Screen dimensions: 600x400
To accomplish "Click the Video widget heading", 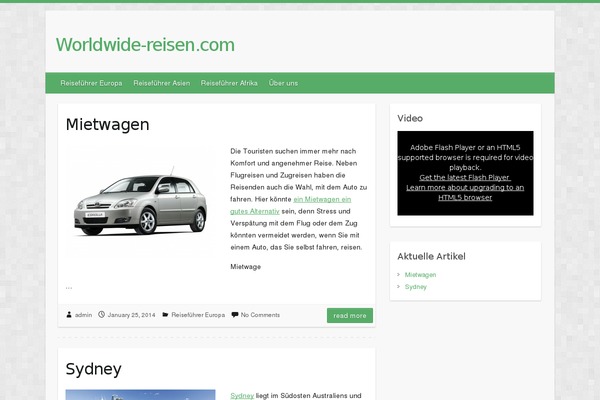I will (410, 118).
